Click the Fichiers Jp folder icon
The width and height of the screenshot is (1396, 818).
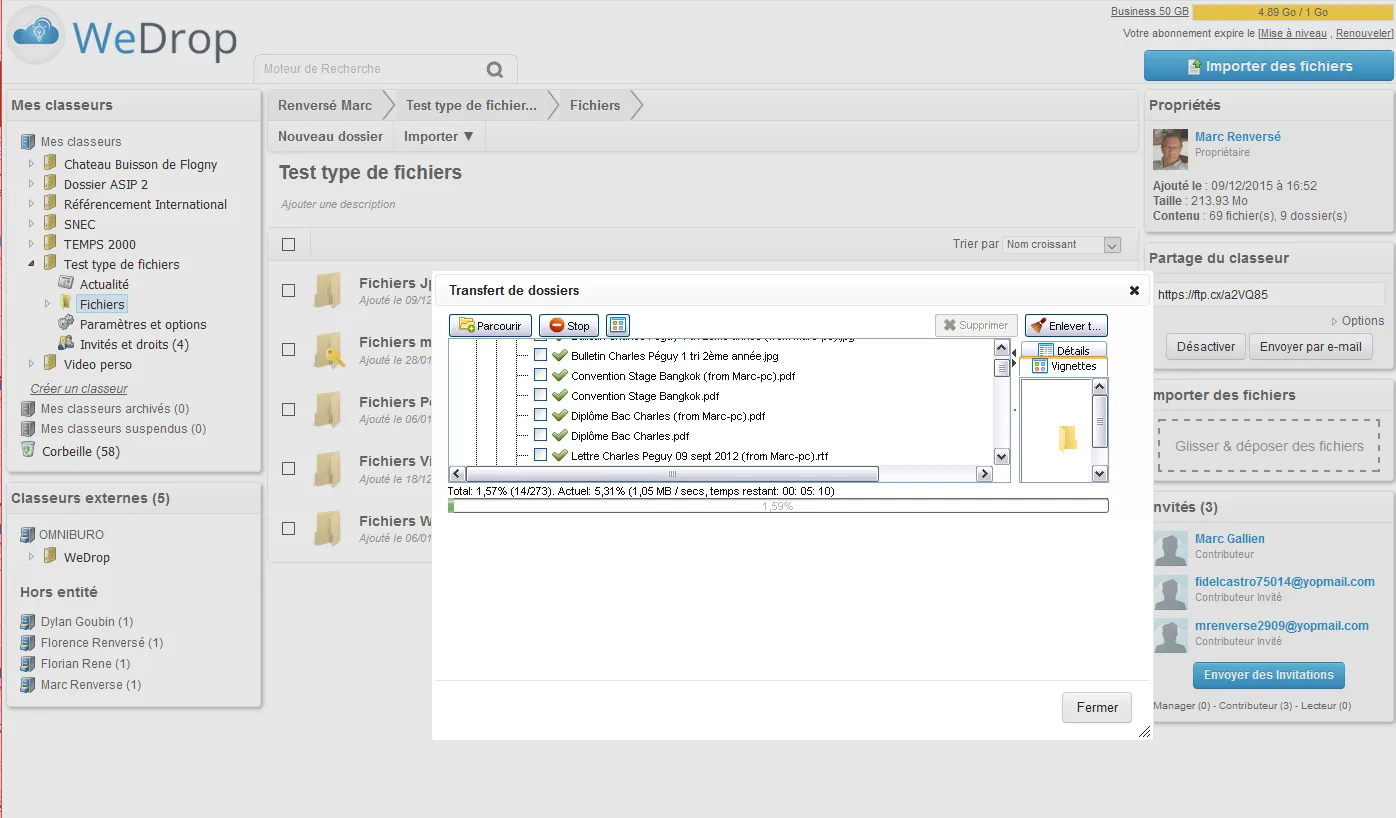[329, 290]
